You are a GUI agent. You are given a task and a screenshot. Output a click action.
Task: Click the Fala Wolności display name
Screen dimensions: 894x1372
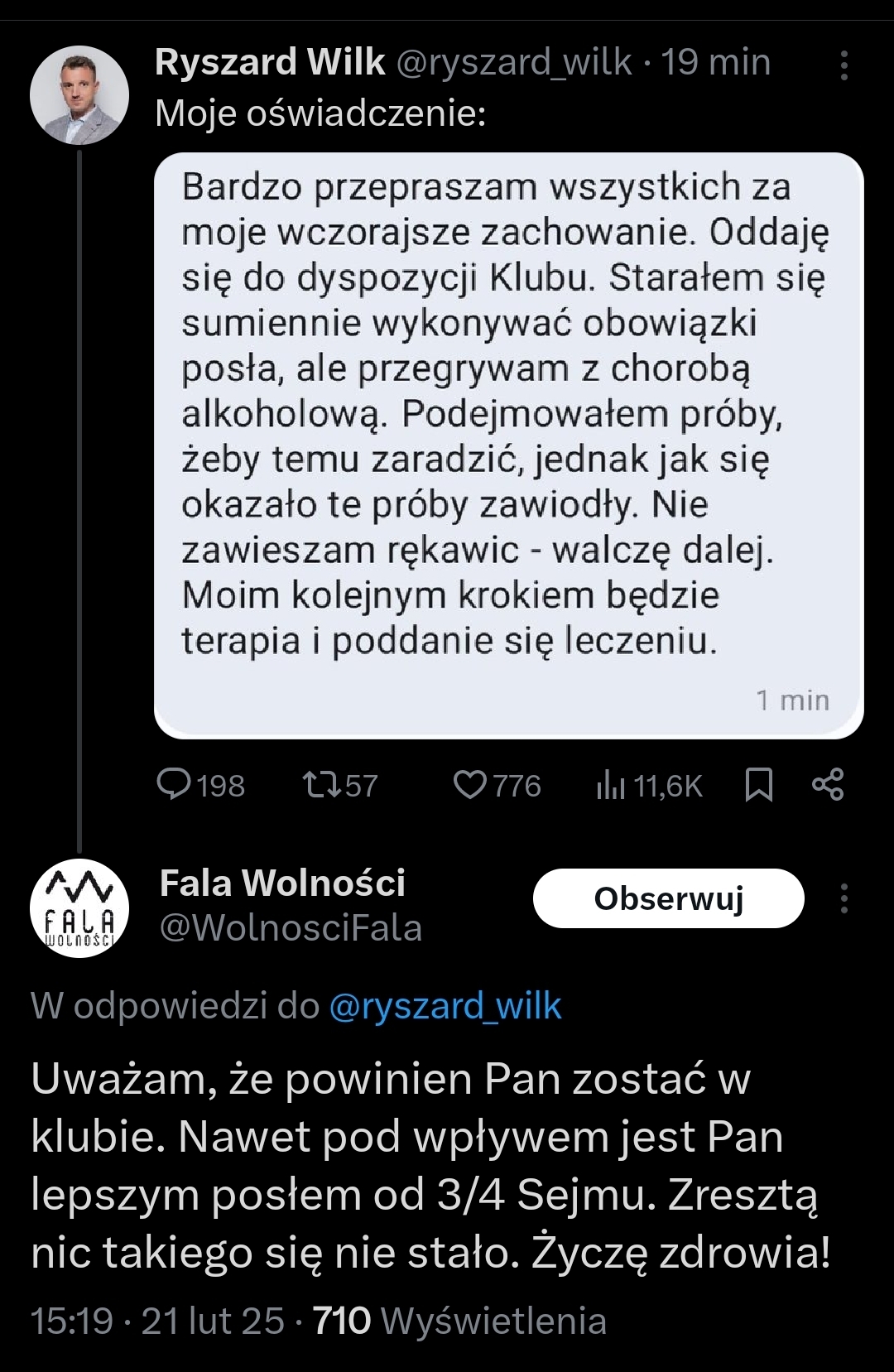(x=282, y=883)
